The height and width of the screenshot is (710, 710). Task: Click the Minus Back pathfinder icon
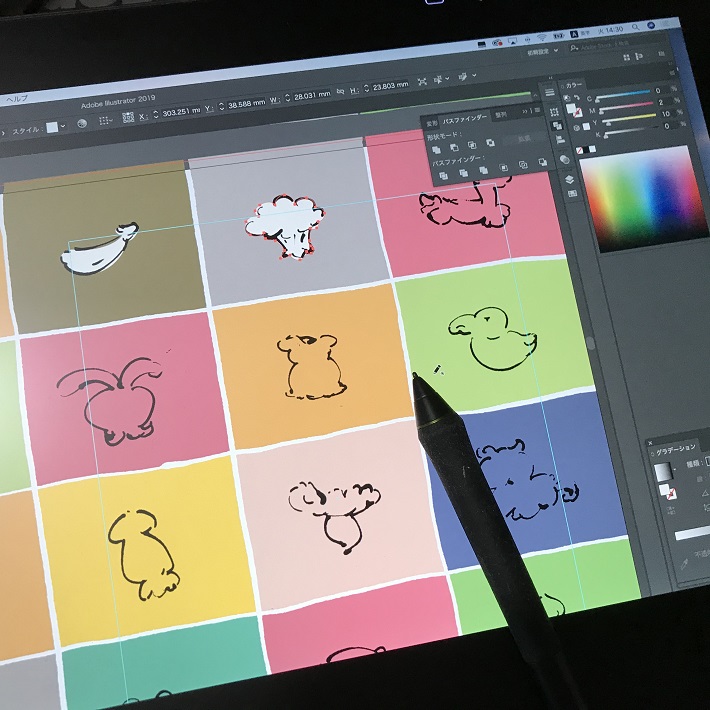click(542, 162)
